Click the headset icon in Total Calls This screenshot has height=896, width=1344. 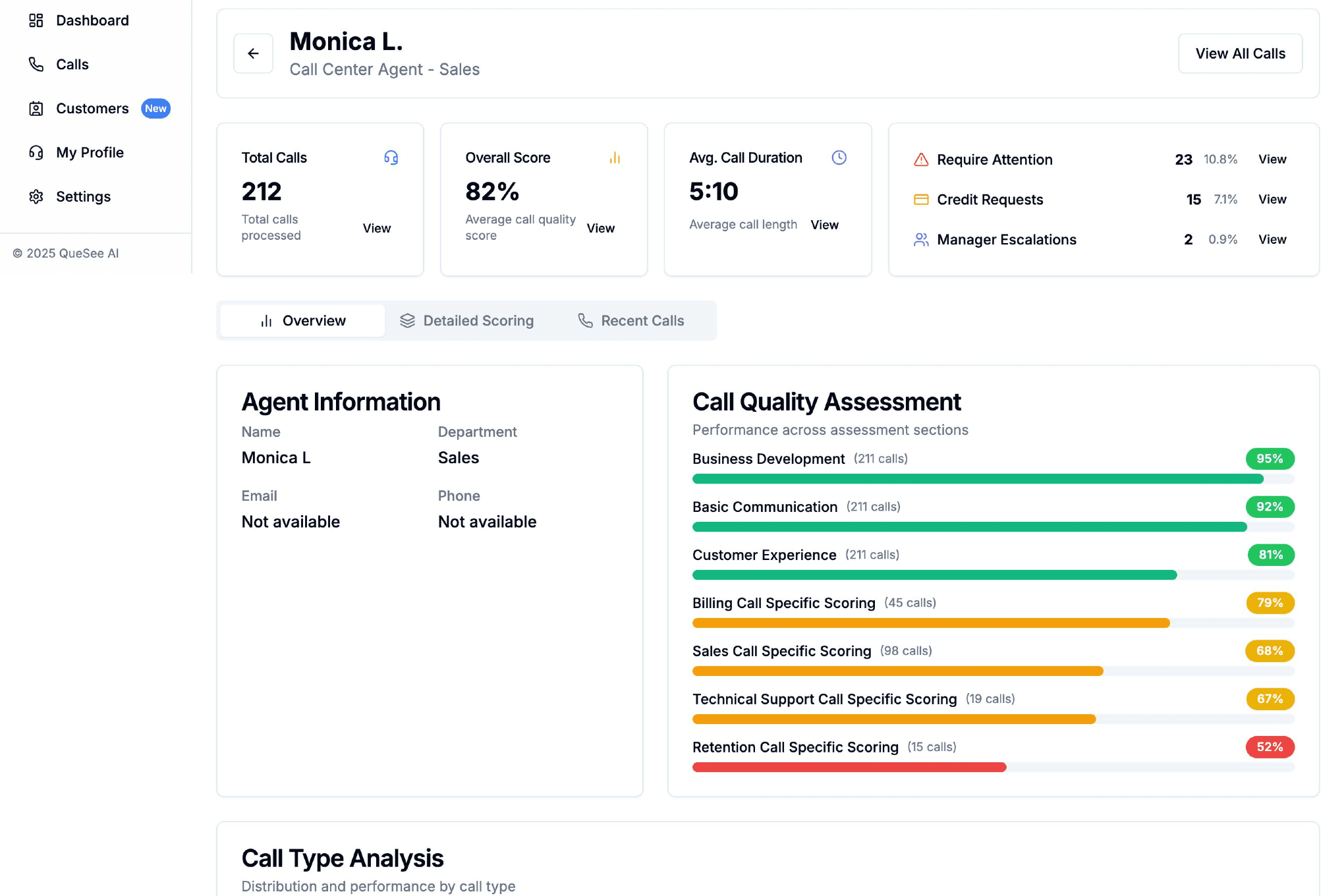pos(391,157)
